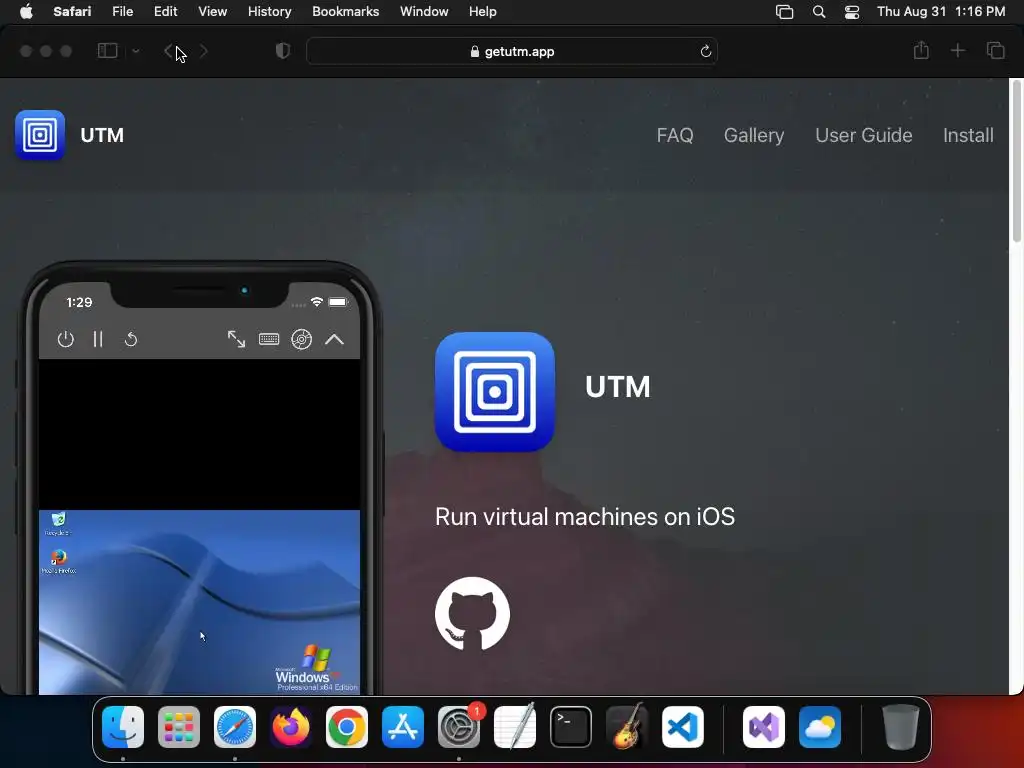Click the UTM header title text
This screenshot has height=768, width=1024.
102,135
